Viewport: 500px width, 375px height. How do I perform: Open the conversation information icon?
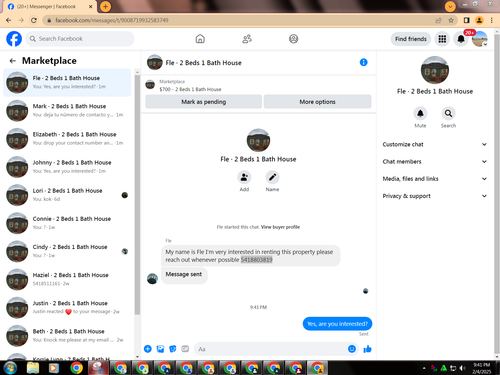(363, 62)
